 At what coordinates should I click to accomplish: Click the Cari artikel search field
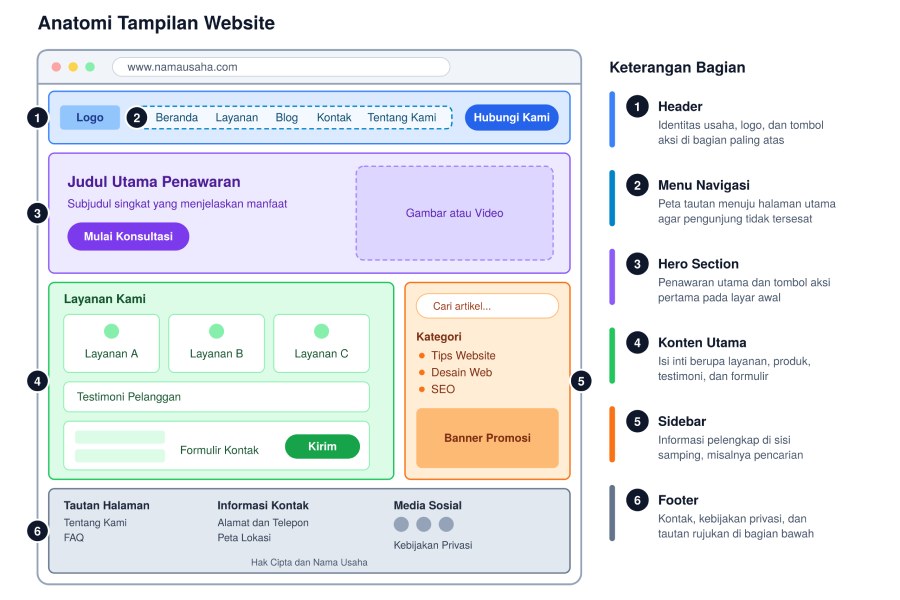coord(487,306)
